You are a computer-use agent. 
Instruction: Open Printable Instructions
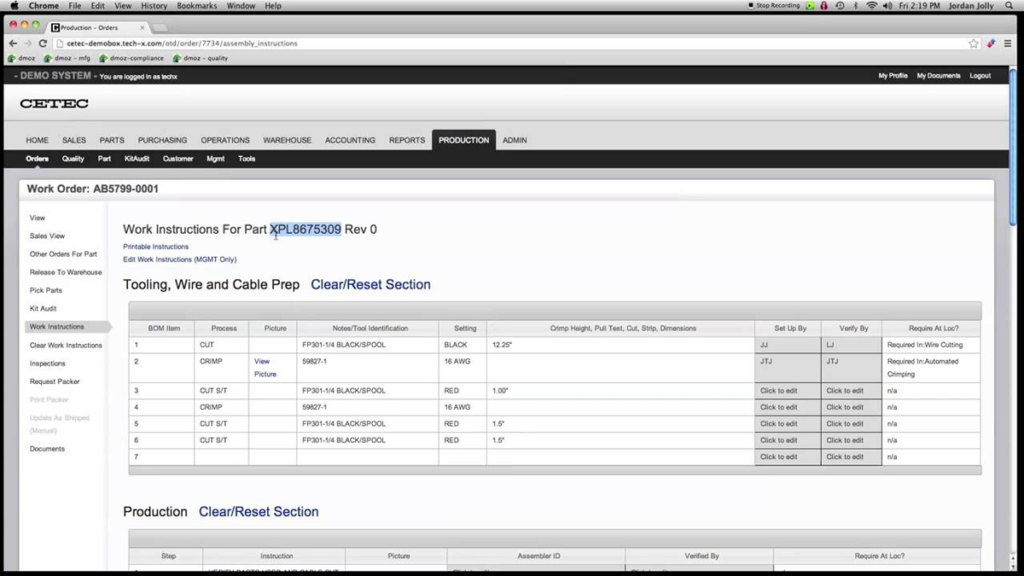click(x=155, y=246)
